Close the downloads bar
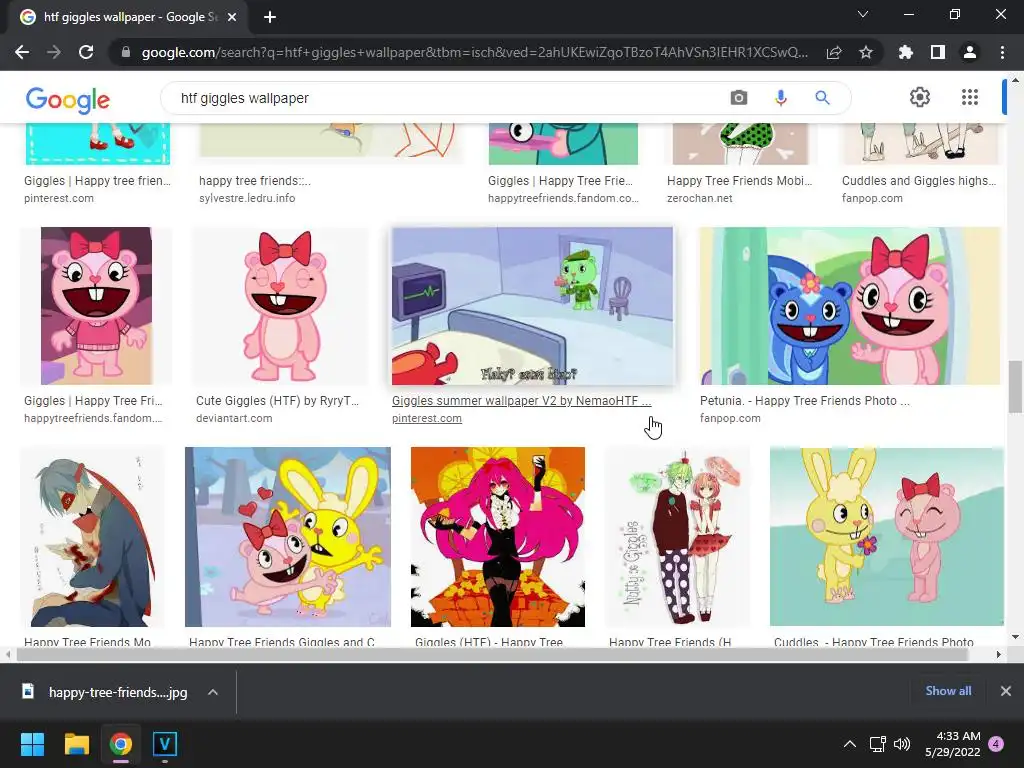Image resolution: width=1024 pixels, height=768 pixels. click(x=1006, y=691)
